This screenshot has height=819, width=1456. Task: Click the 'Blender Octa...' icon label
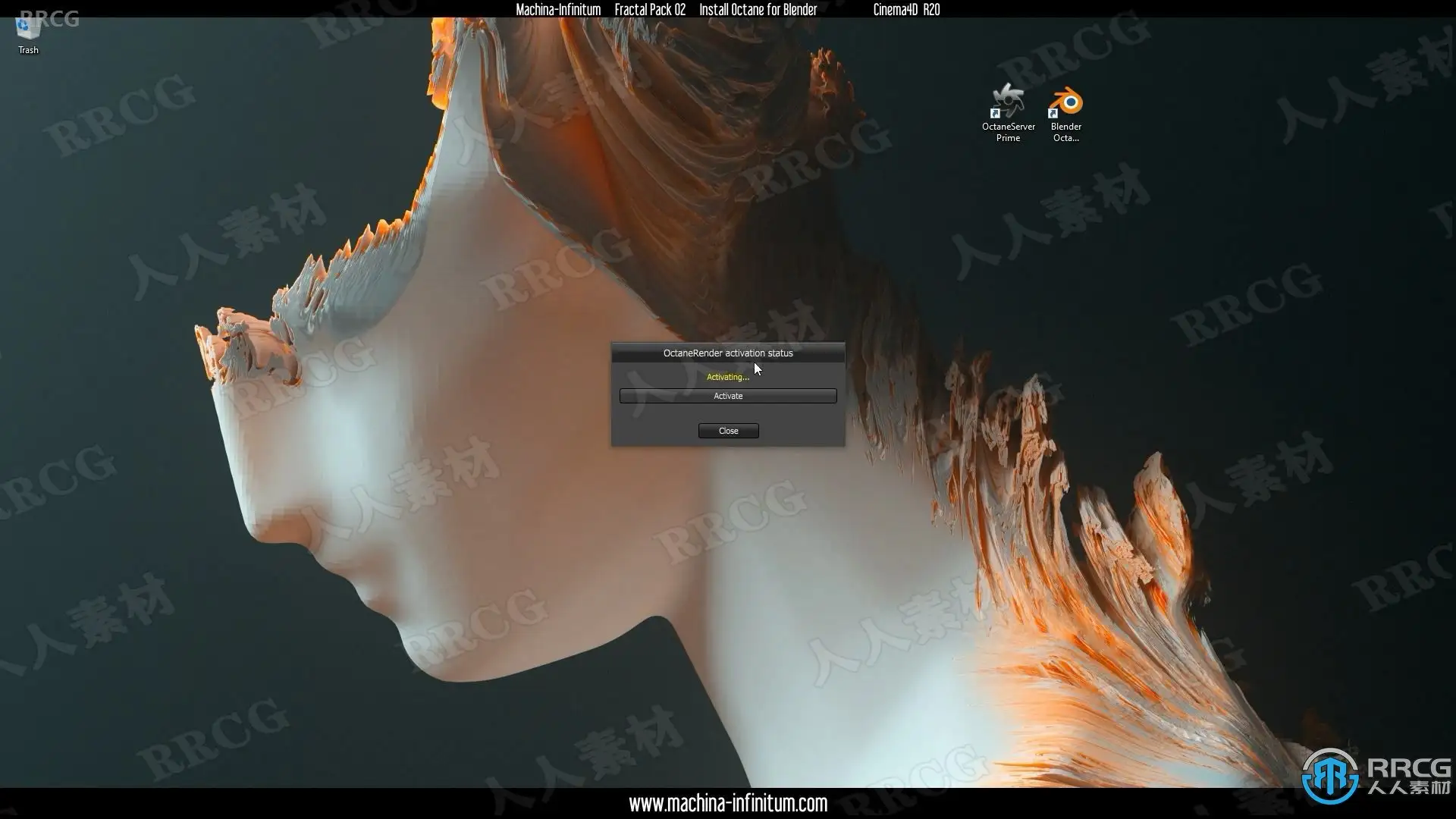[1065, 132]
